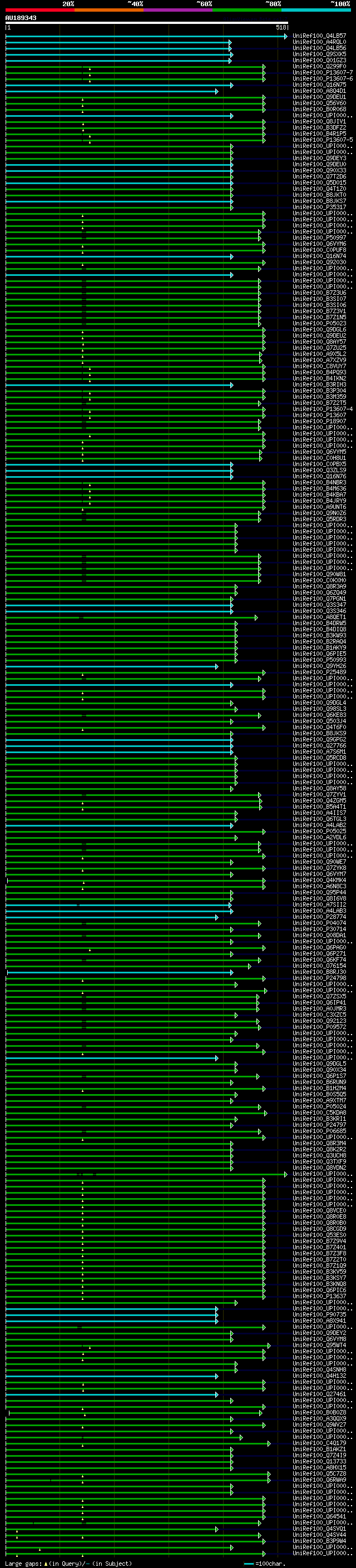Click hit label UniRef100_P35317
Image resolution: width=356 pixels, height=1568 pixels.
point(319,207)
